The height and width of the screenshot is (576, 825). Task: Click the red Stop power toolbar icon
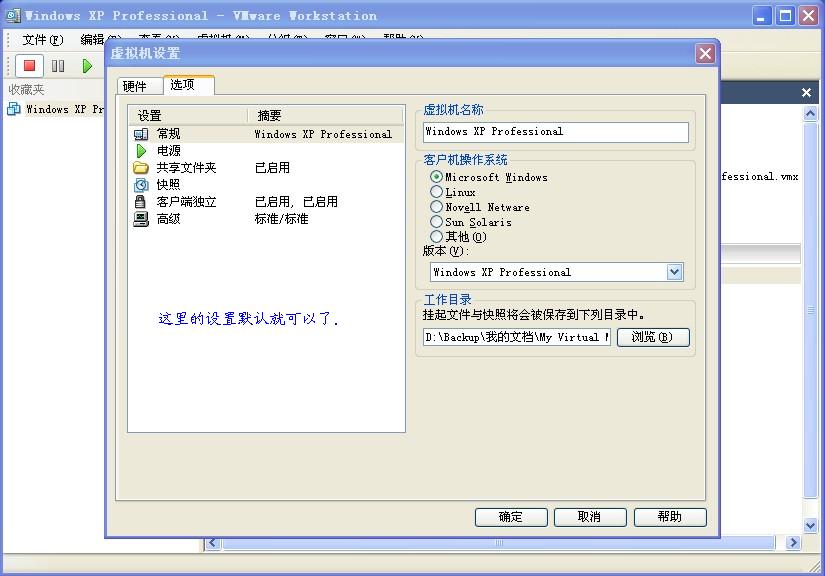(x=29, y=66)
